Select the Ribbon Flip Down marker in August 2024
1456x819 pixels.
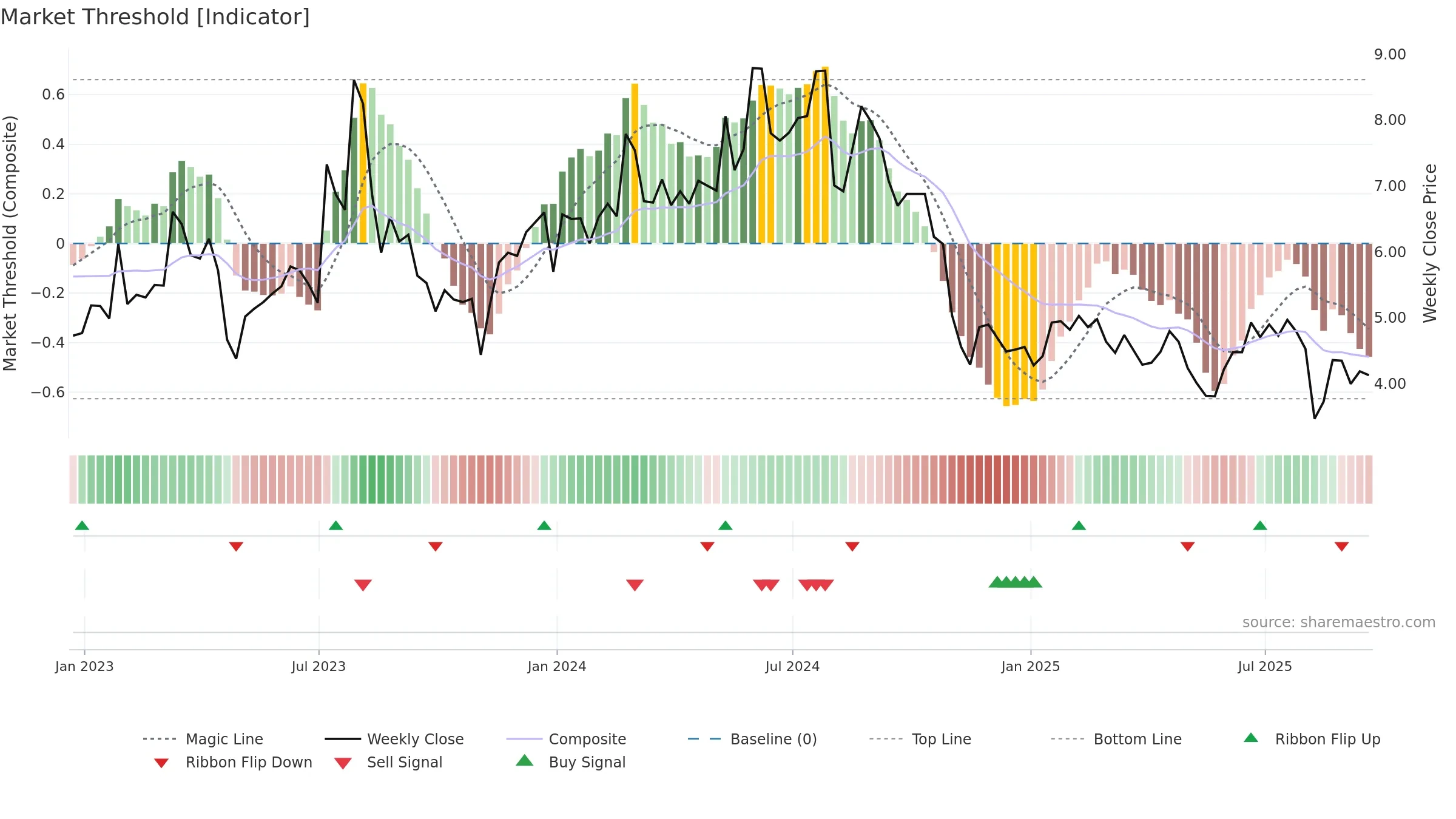click(x=852, y=547)
